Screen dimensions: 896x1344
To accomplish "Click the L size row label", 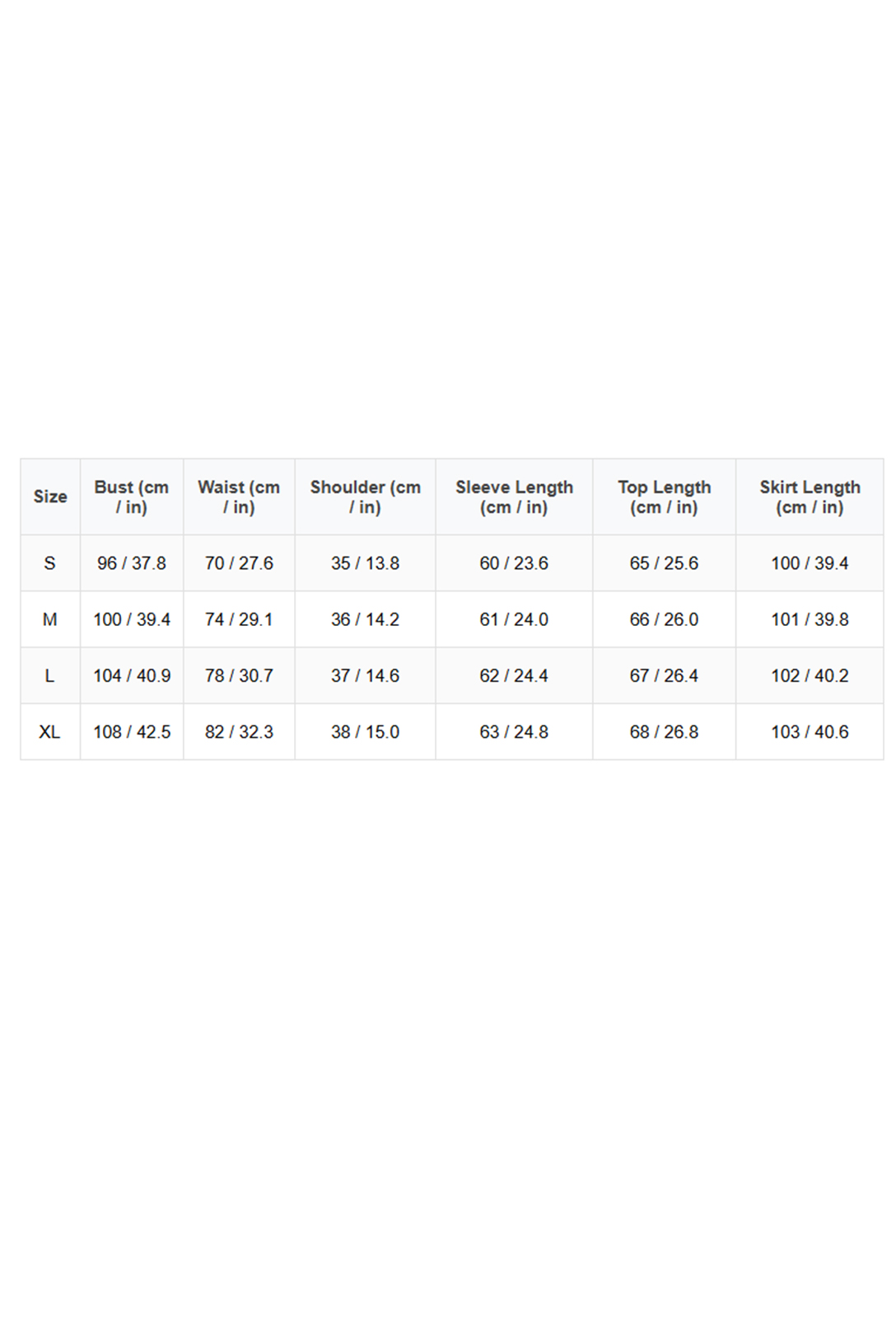I will [50, 675].
